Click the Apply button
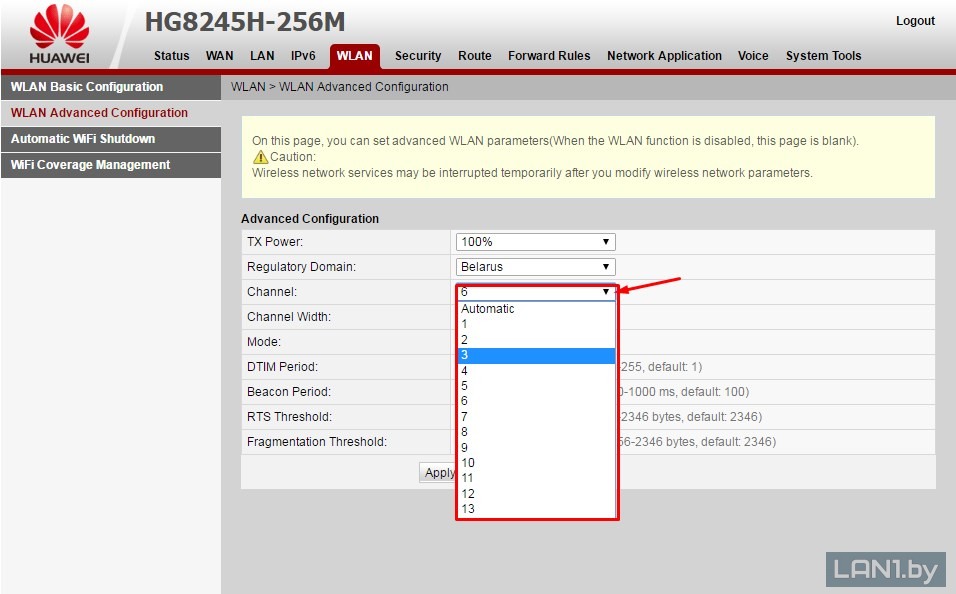This screenshot has width=956, height=594. (439, 473)
